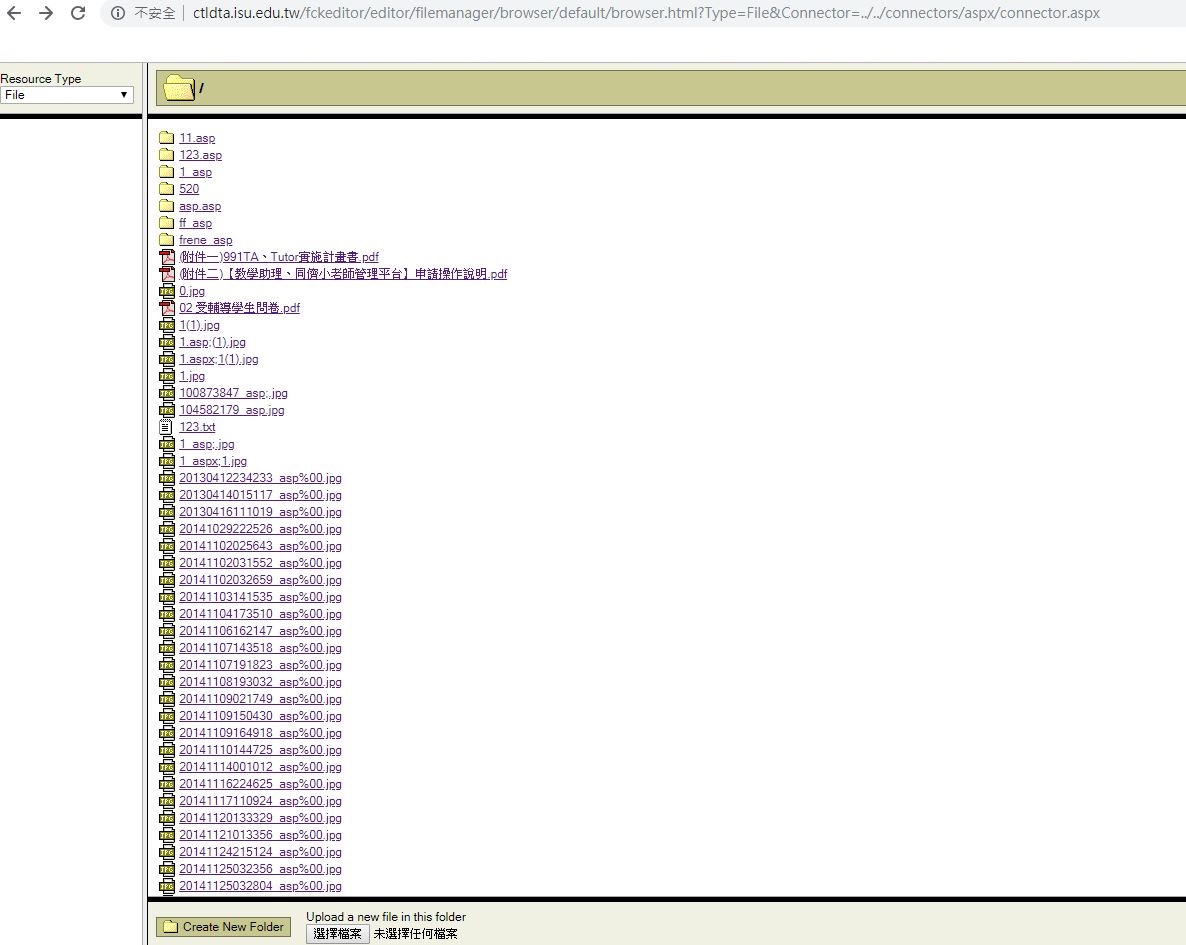Open the 1_asp;.jpg file
The image size is (1186, 945).
[206, 444]
